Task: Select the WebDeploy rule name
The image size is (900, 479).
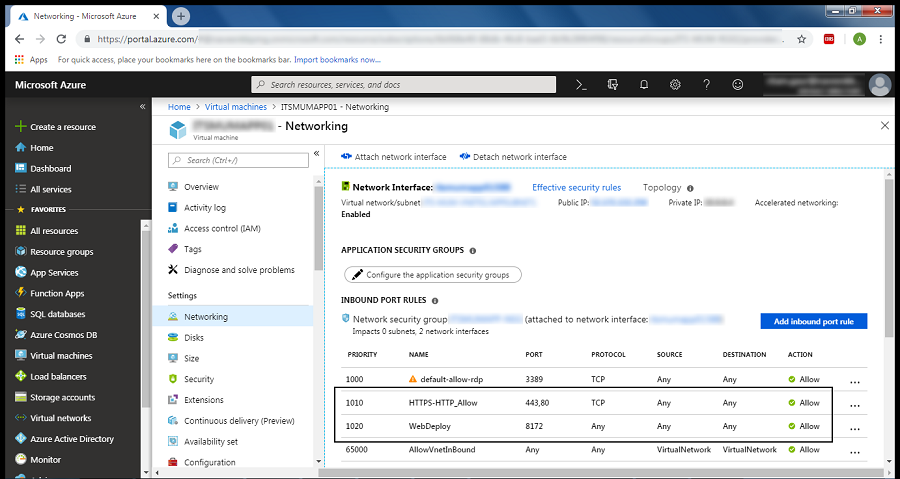Action: [430, 426]
